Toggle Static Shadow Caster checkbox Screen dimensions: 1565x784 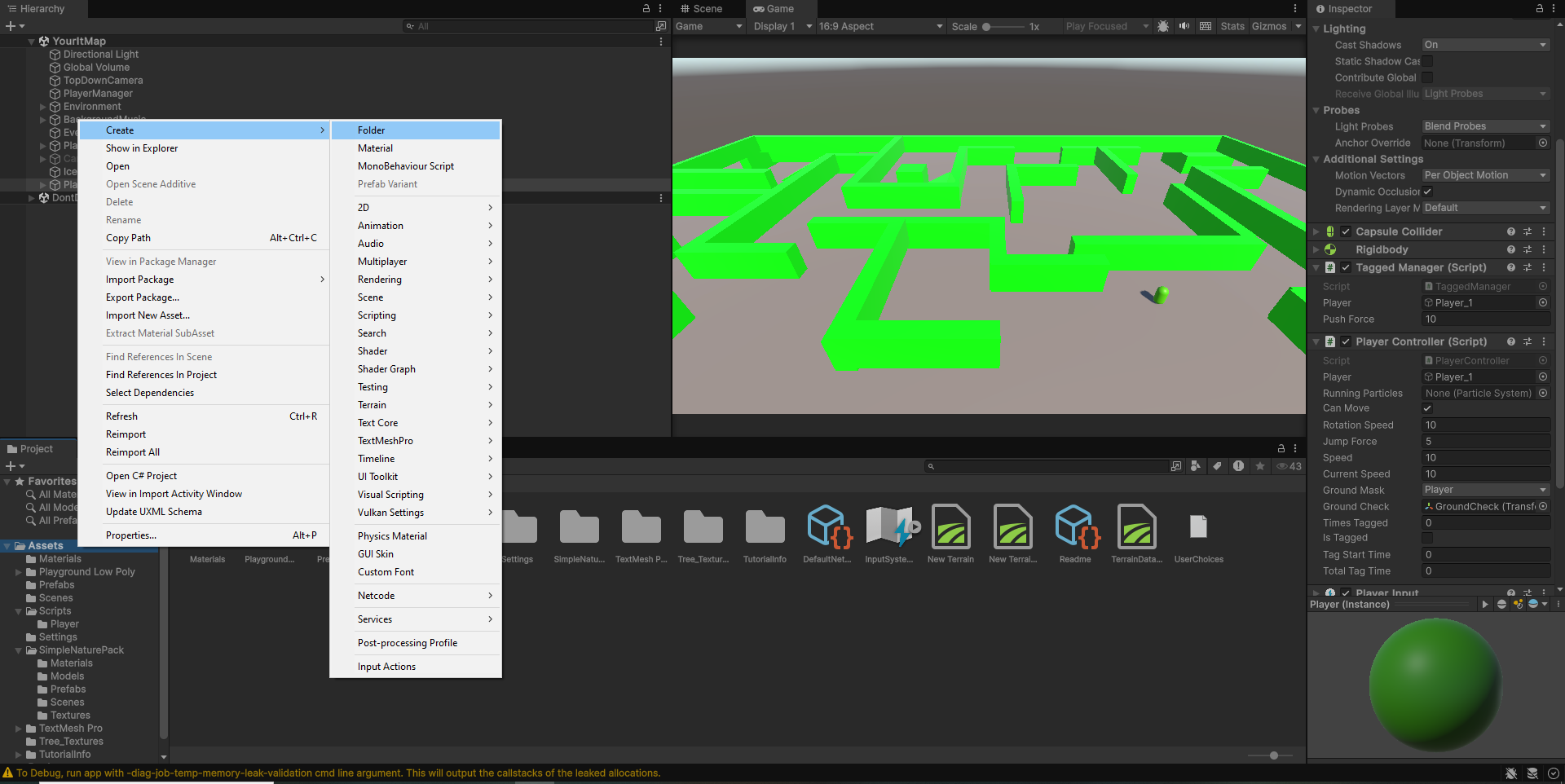click(x=1427, y=61)
